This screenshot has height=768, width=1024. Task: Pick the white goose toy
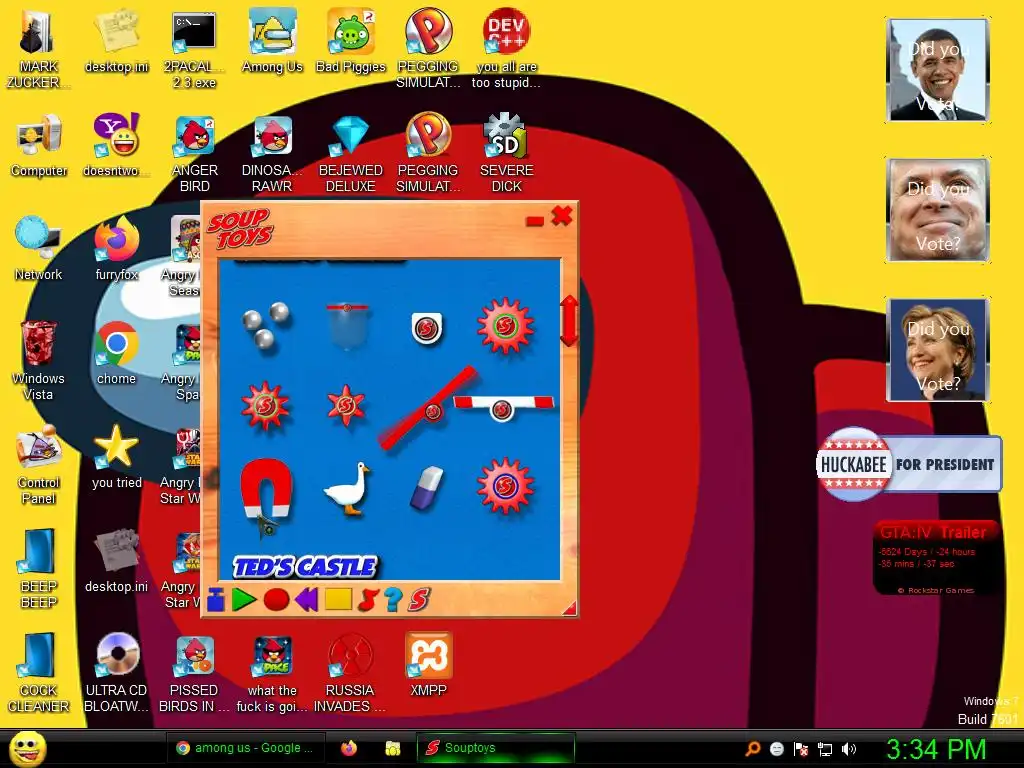point(347,490)
